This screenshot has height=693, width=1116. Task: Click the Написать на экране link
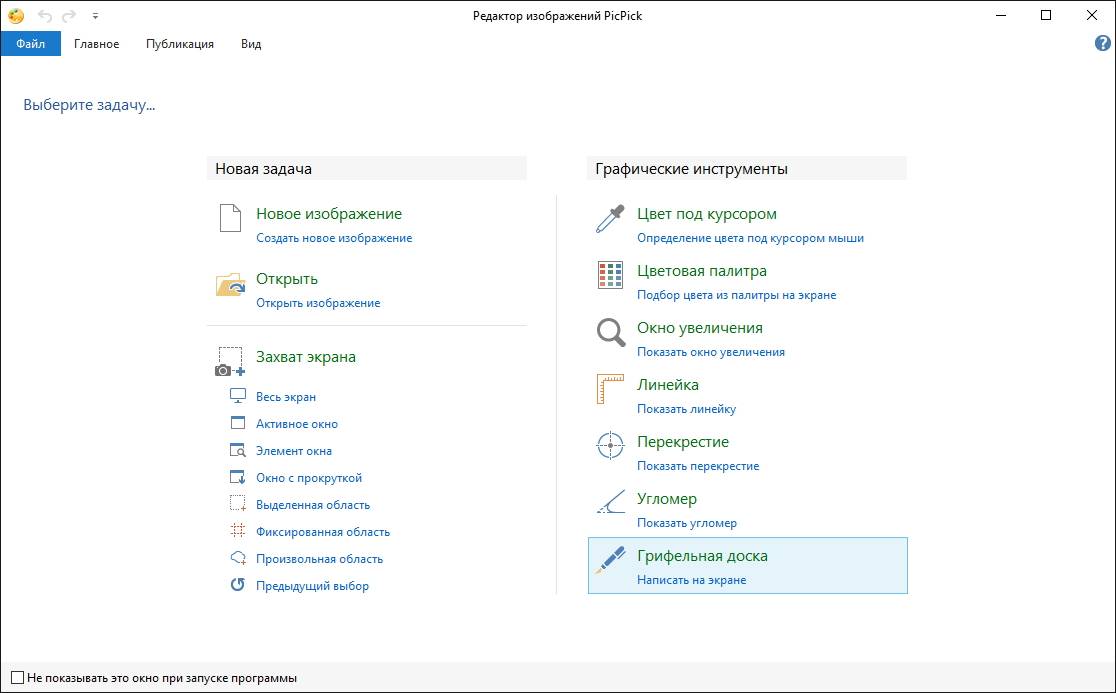click(692, 579)
